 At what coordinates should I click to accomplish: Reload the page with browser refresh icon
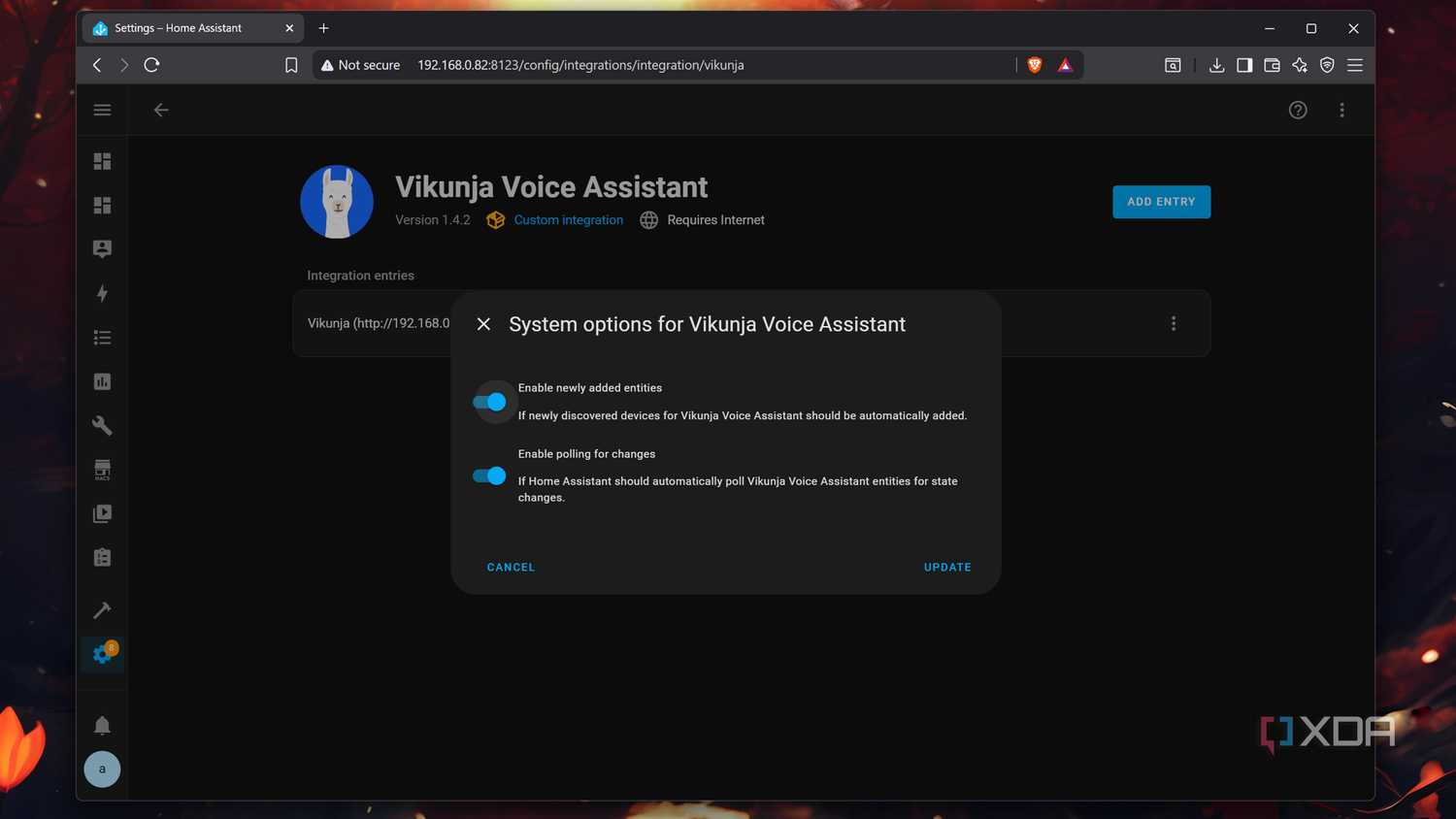pyautogui.click(x=151, y=65)
